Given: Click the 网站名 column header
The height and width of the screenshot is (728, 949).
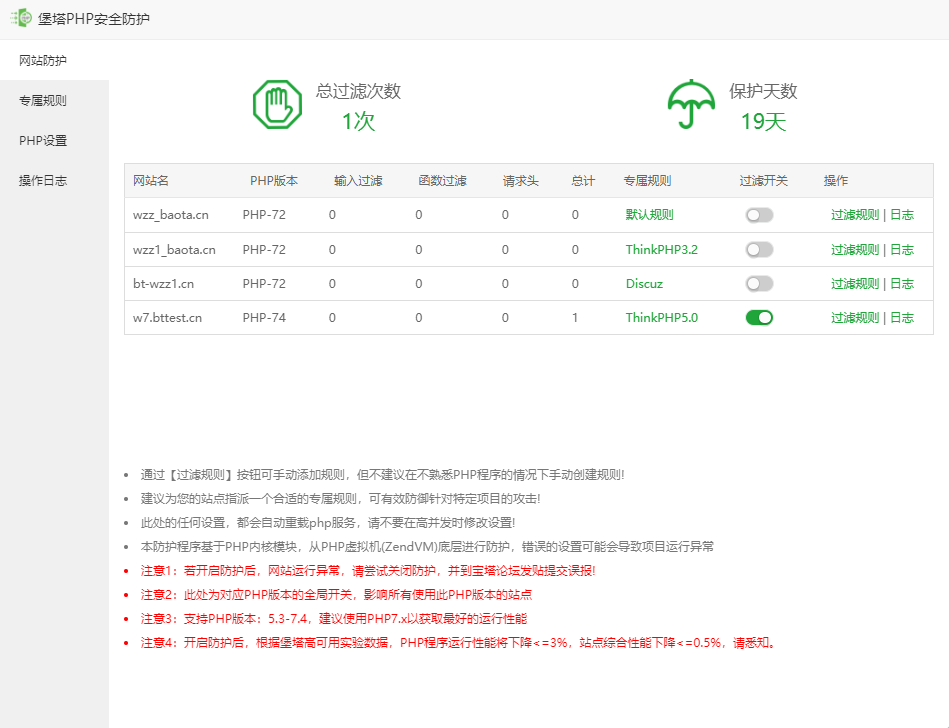Looking at the screenshot, I should point(151,180).
